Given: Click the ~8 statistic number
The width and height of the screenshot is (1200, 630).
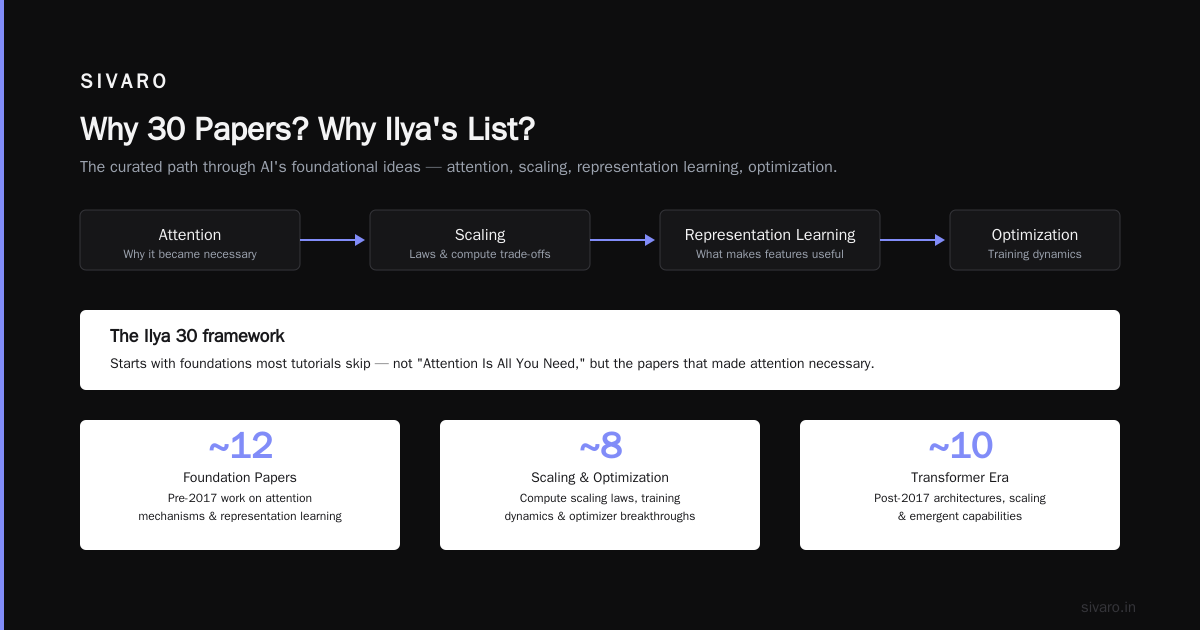Looking at the screenshot, I should tap(600, 446).
